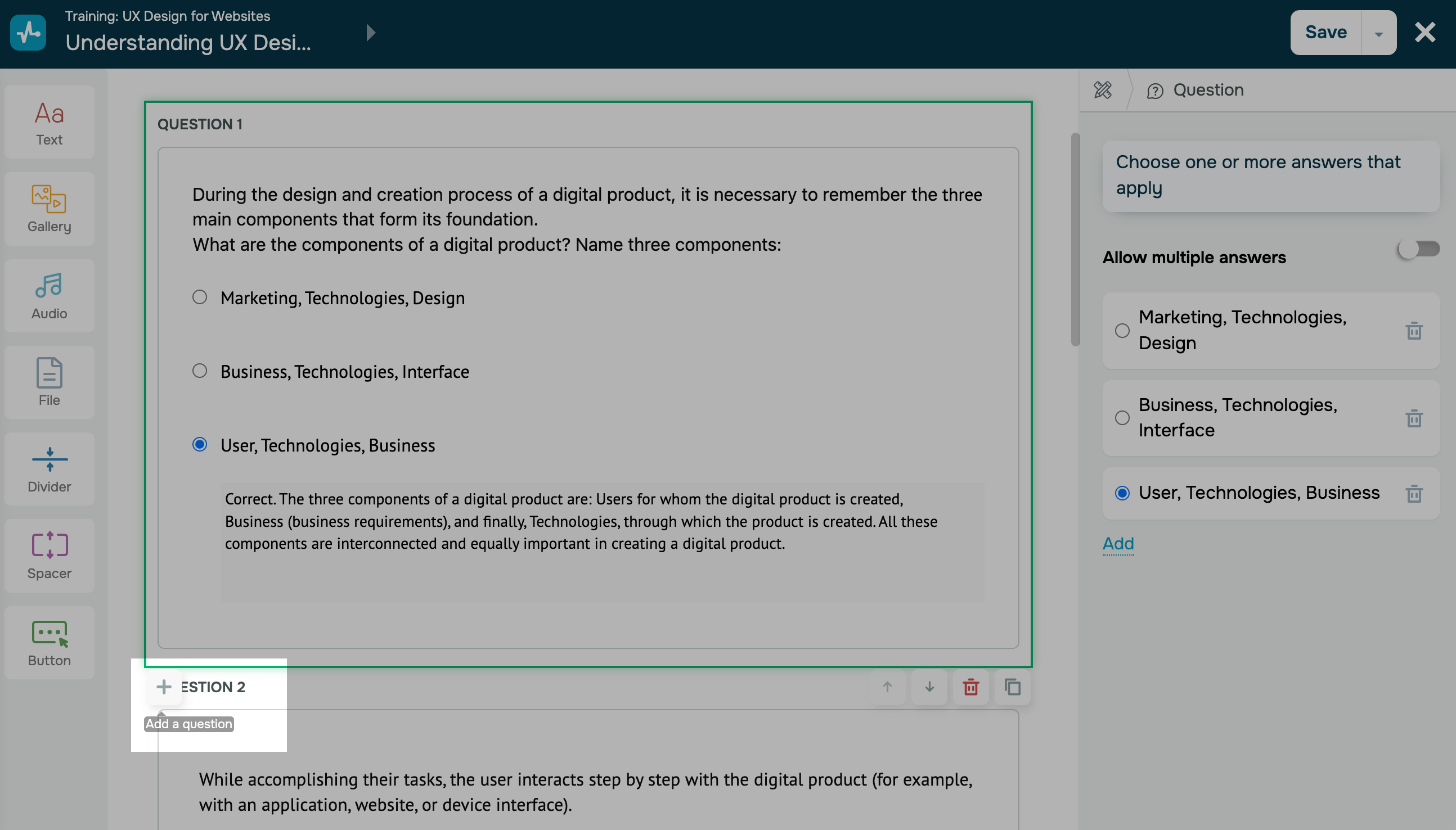
Task: Insert a Spacer element
Action: pyautogui.click(x=50, y=556)
